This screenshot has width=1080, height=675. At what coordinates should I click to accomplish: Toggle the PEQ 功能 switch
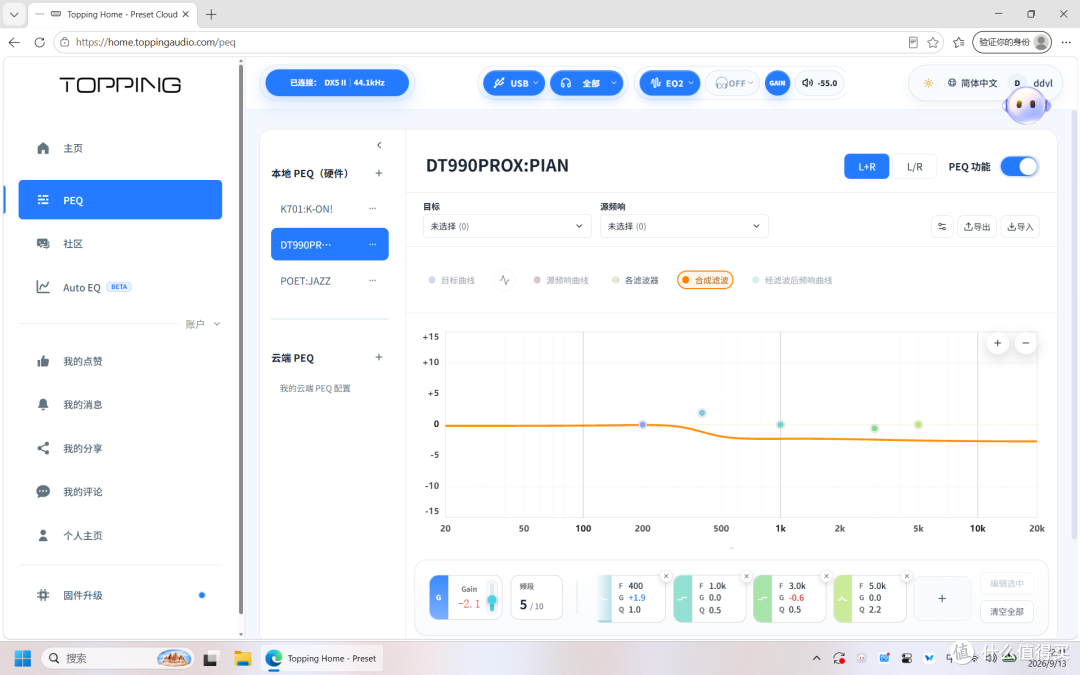pyautogui.click(x=1019, y=167)
